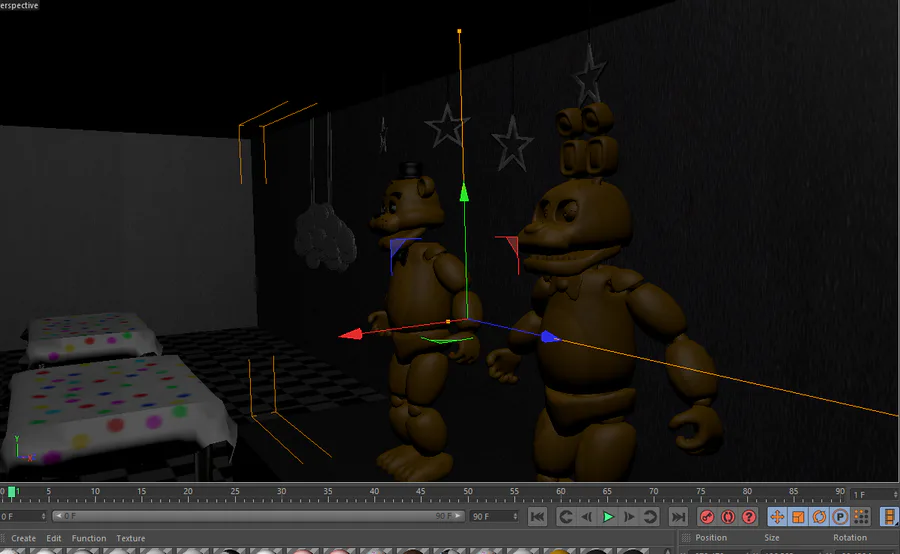Screen dimensions: 900x554
Task: Click the coordinate manager grip handle
Action: click(x=685, y=538)
